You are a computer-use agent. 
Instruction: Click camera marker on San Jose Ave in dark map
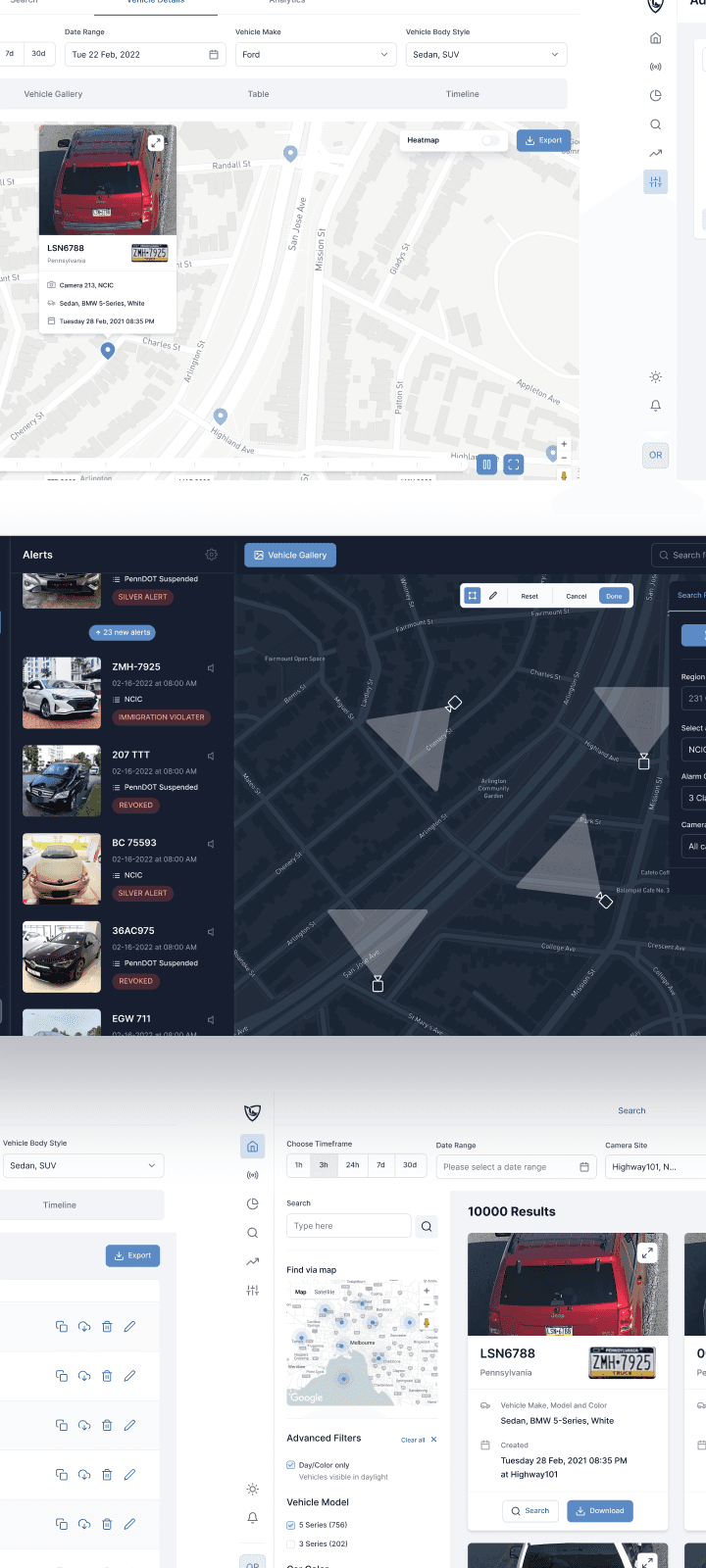click(378, 983)
